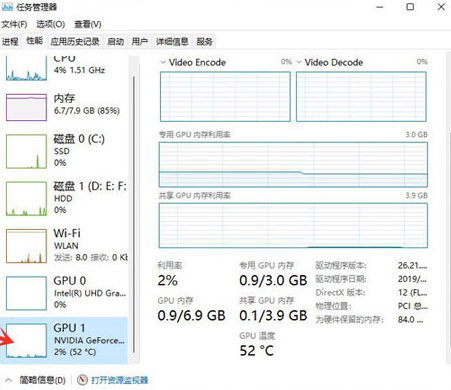Switch to the 服务 tab
The height and width of the screenshot is (390, 451).
pos(204,41)
